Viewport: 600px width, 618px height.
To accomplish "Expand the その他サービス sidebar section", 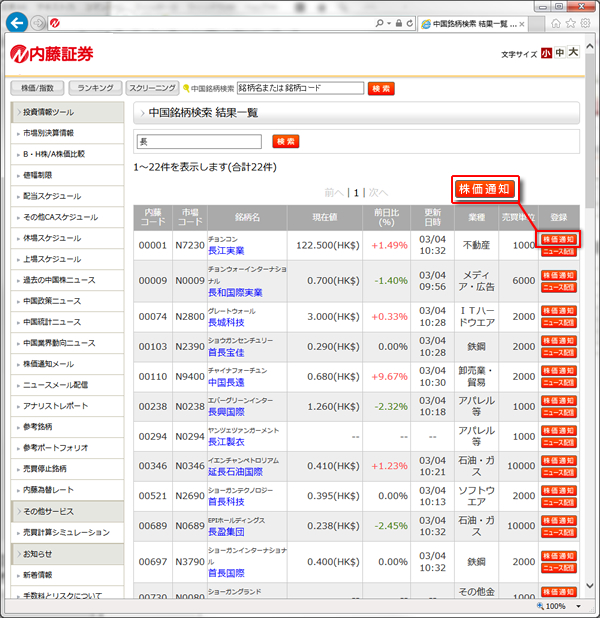I will click(66, 511).
